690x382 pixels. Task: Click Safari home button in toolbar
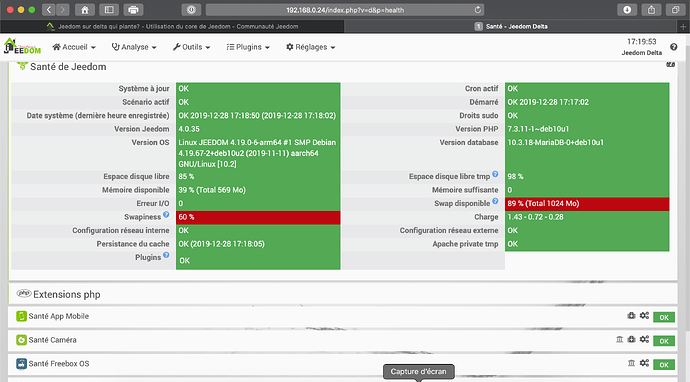click(x=85, y=10)
